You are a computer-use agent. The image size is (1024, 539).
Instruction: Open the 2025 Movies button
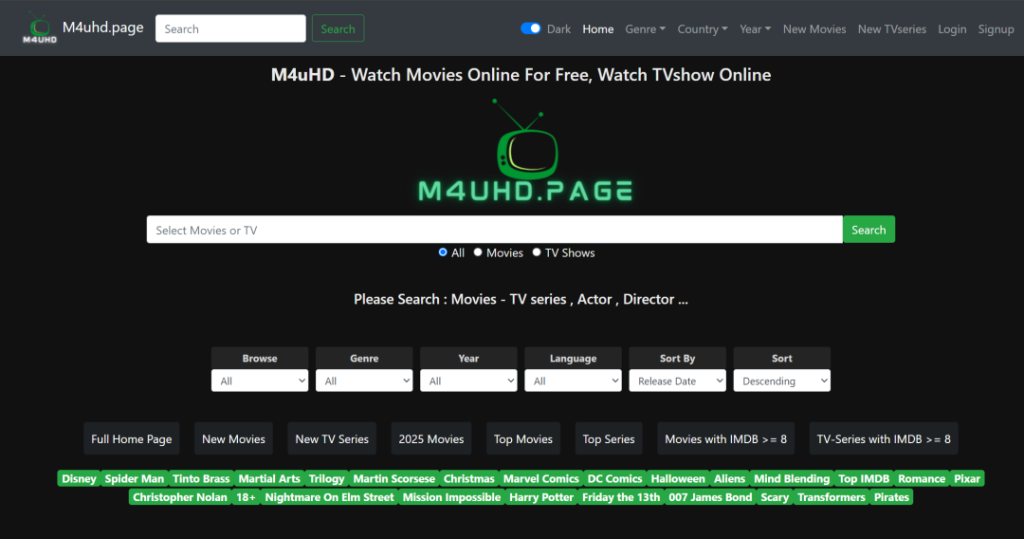[431, 439]
